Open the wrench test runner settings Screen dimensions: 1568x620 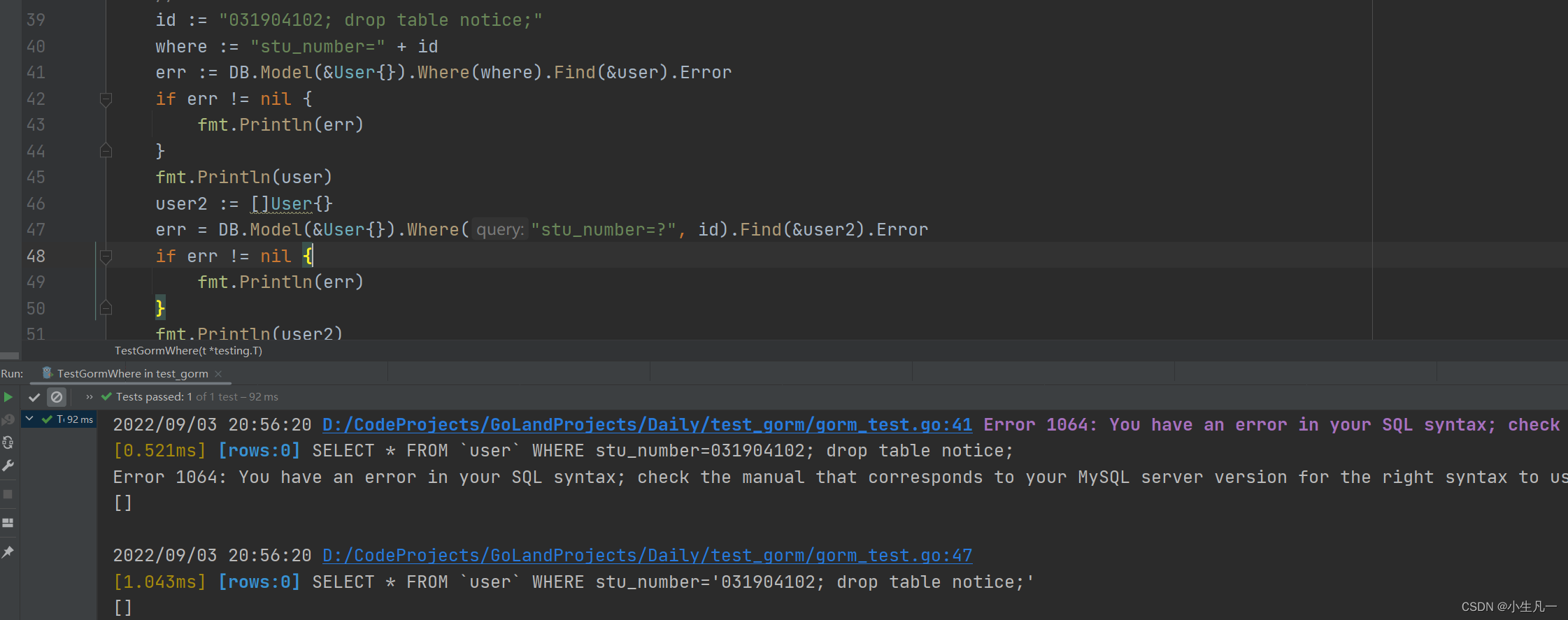click(x=8, y=466)
